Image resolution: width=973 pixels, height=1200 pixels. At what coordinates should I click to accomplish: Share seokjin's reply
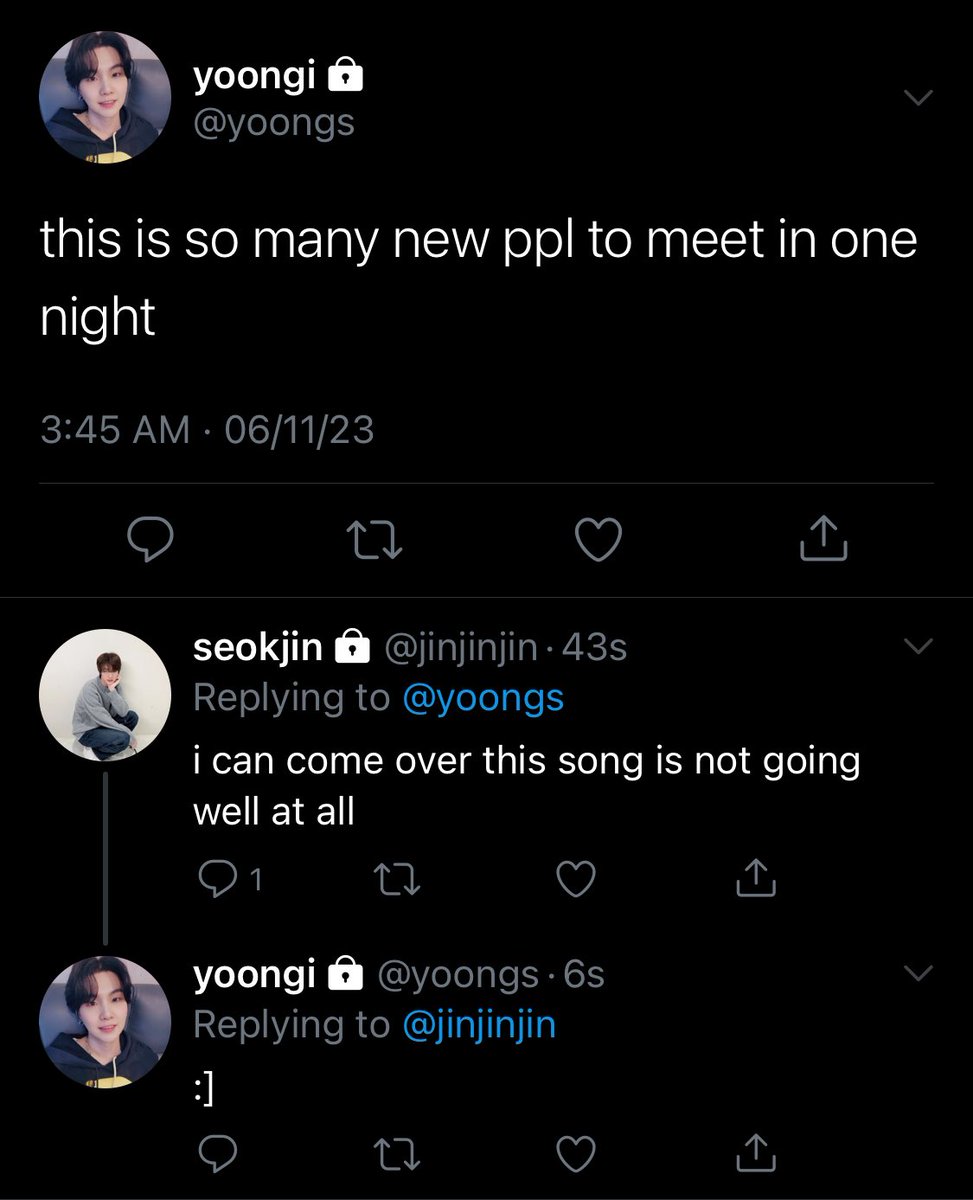757,877
